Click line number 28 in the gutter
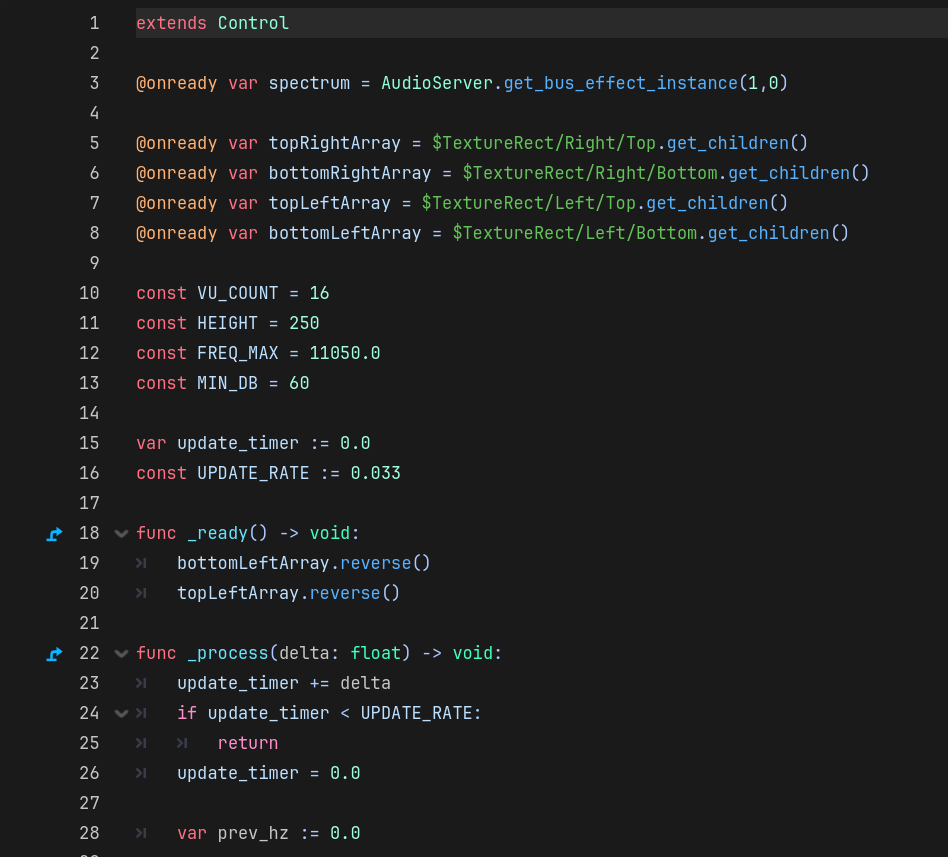 [89, 833]
